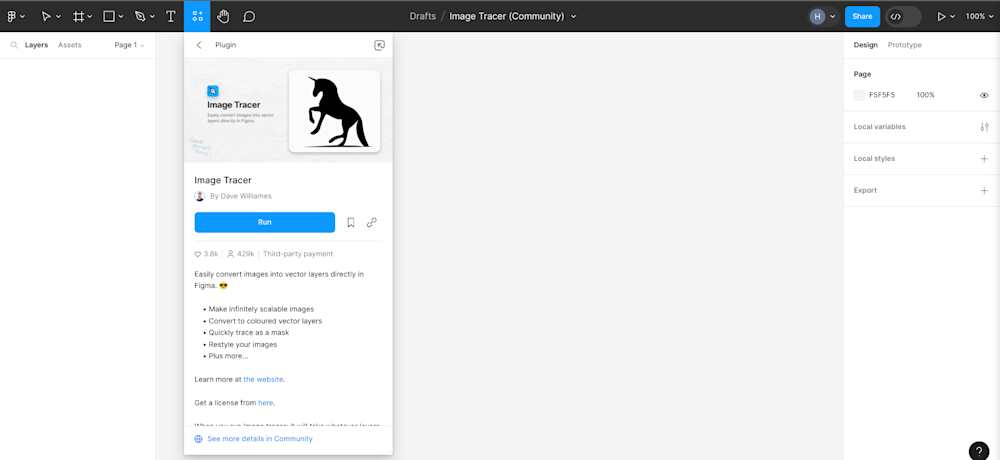
Task: Click the Share button
Action: pyautogui.click(x=862, y=17)
